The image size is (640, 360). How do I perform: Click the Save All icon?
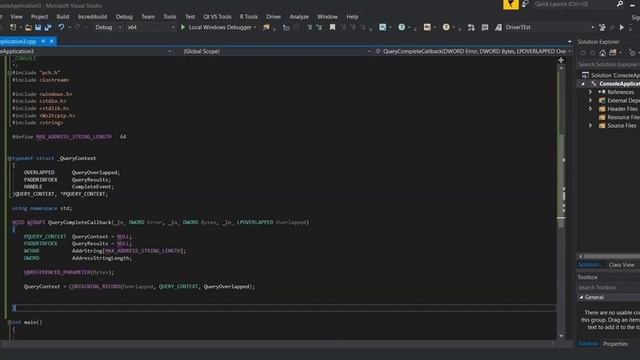(x=48, y=27)
